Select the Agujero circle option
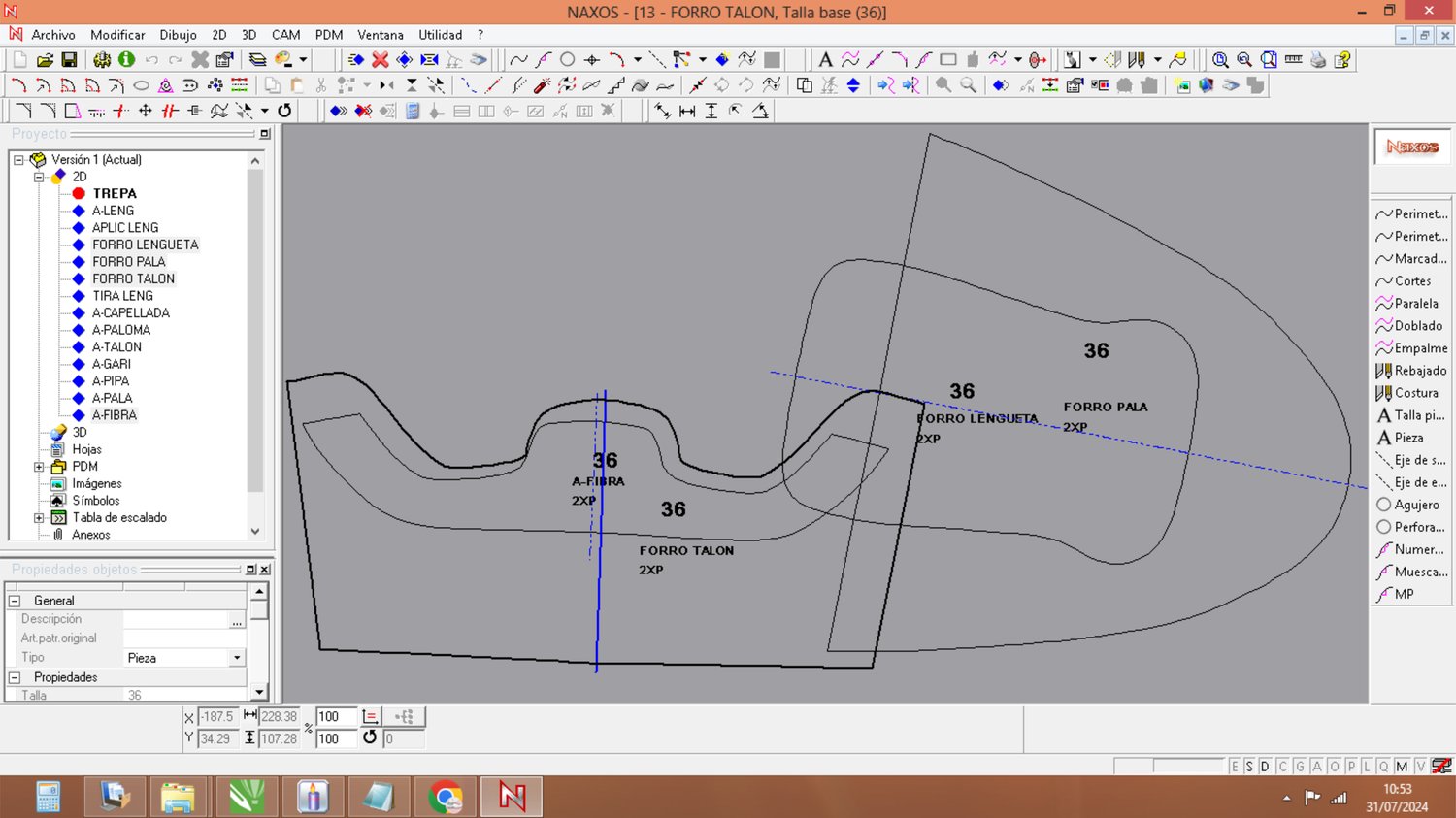Viewport: 1456px width, 818px height. (x=1408, y=505)
